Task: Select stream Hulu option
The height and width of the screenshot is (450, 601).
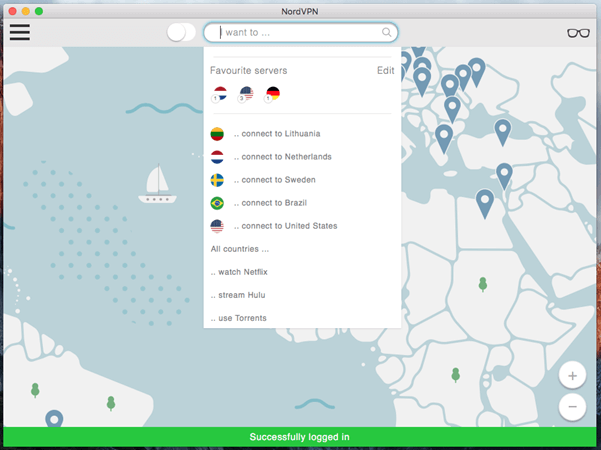Action: pyautogui.click(x=238, y=295)
